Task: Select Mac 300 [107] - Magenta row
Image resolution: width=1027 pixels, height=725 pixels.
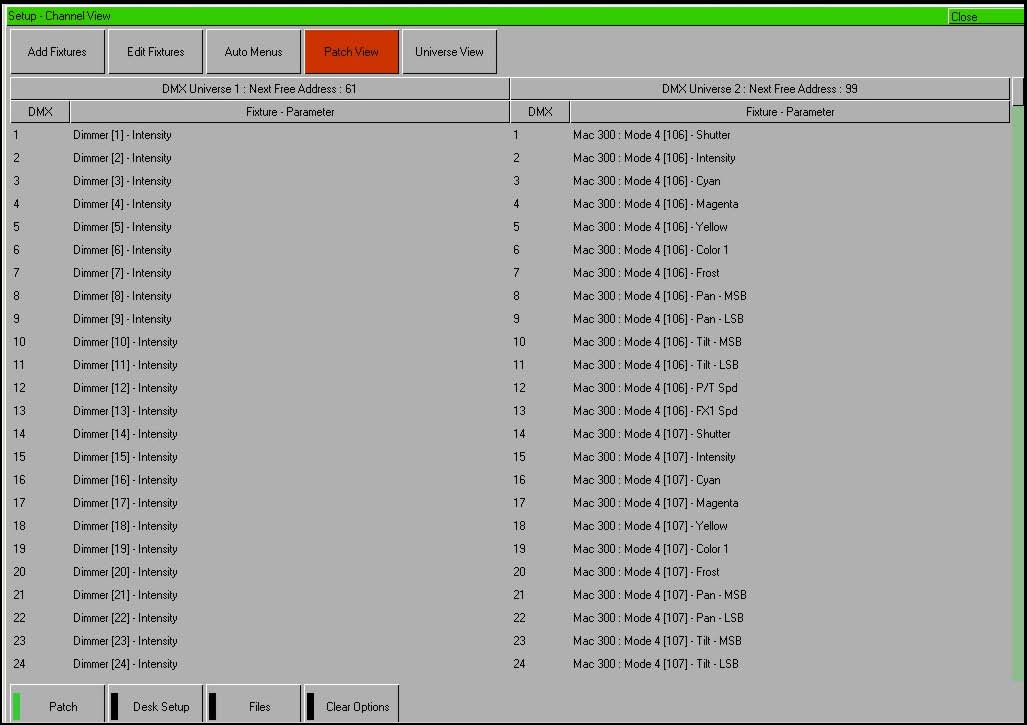Action: coord(760,503)
